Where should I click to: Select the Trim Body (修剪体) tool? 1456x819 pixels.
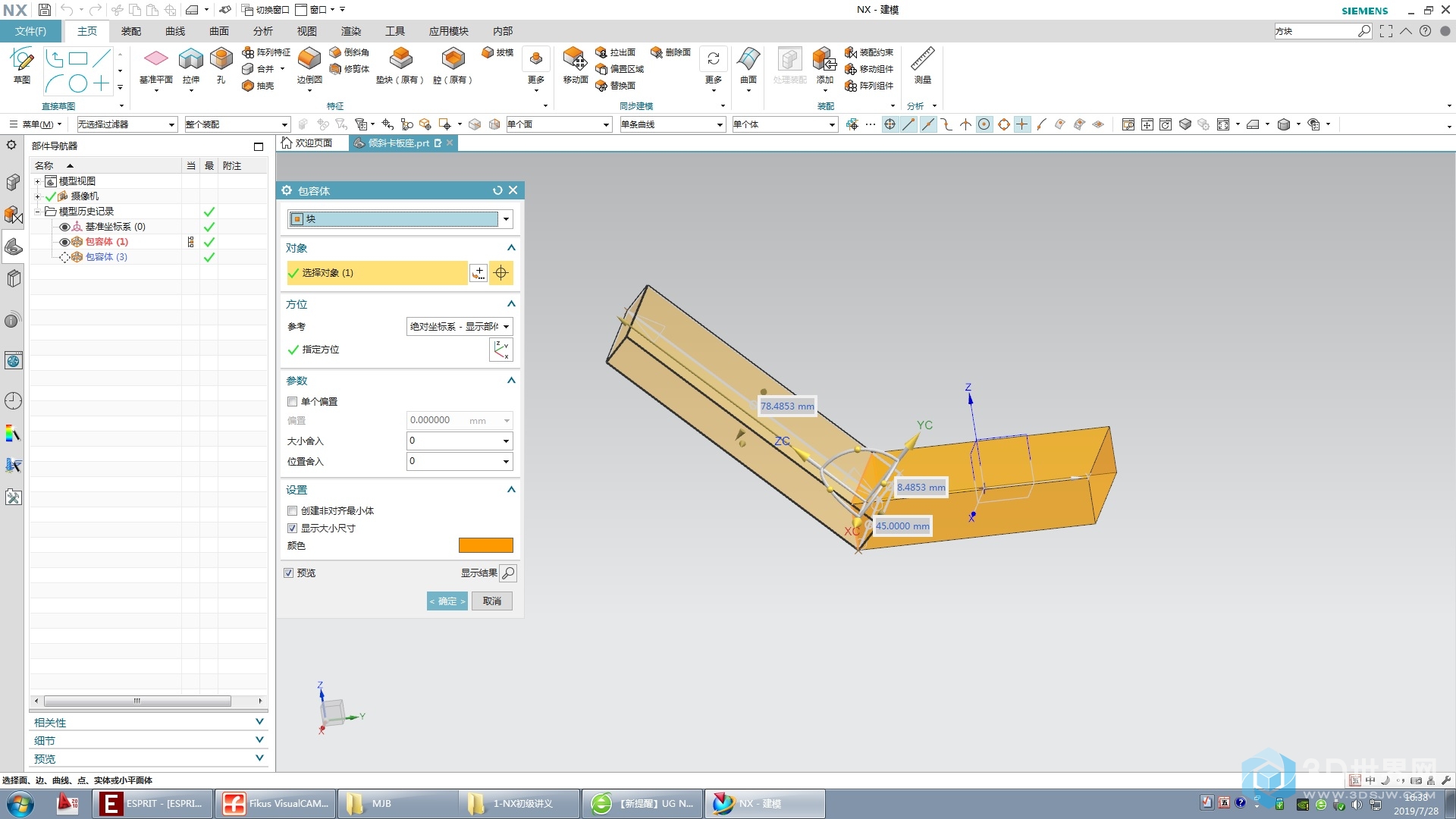point(350,69)
